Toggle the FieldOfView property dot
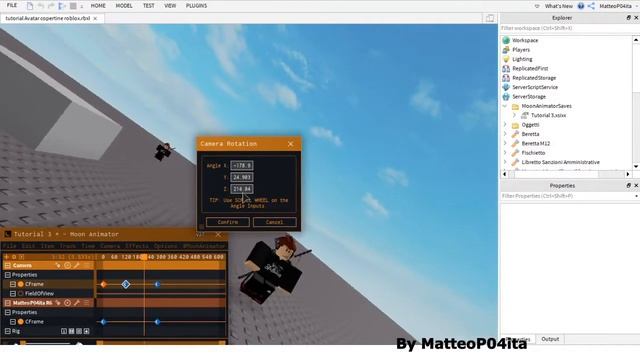The width and height of the screenshot is (640, 360). tap(20, 293)
